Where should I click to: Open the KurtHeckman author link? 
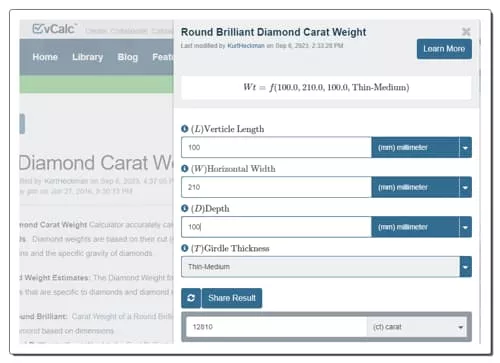coord(246,46)
